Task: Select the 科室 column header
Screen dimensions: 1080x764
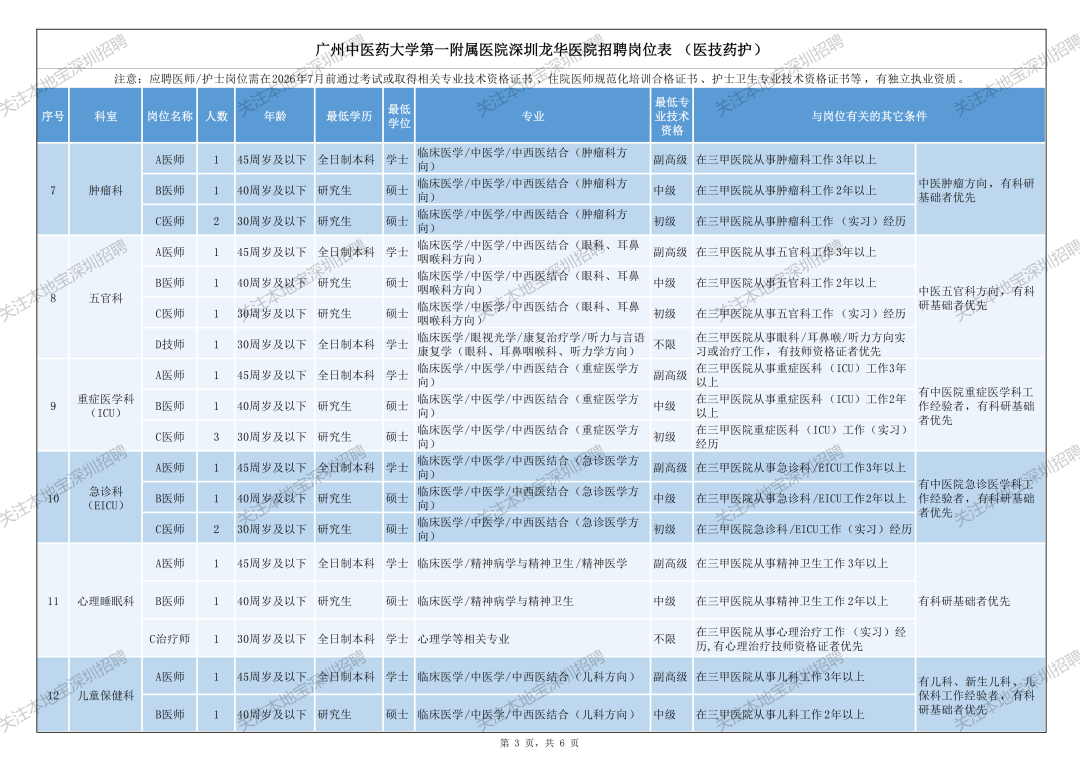Action: (x=105, y=116)
